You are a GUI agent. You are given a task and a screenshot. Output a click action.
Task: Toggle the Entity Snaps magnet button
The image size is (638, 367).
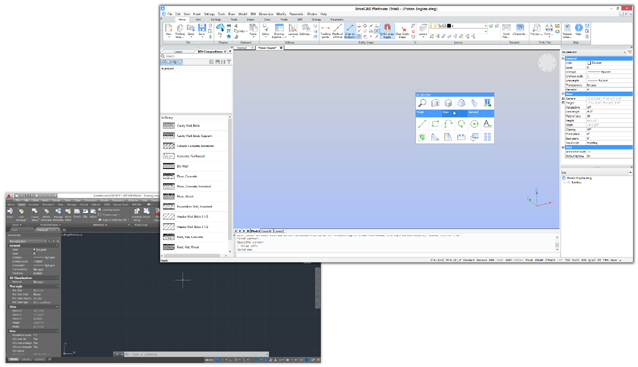point(387,31)
